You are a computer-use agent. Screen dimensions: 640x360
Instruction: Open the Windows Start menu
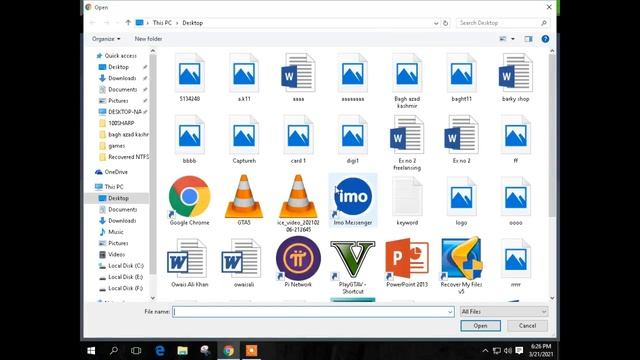point(91,351)
